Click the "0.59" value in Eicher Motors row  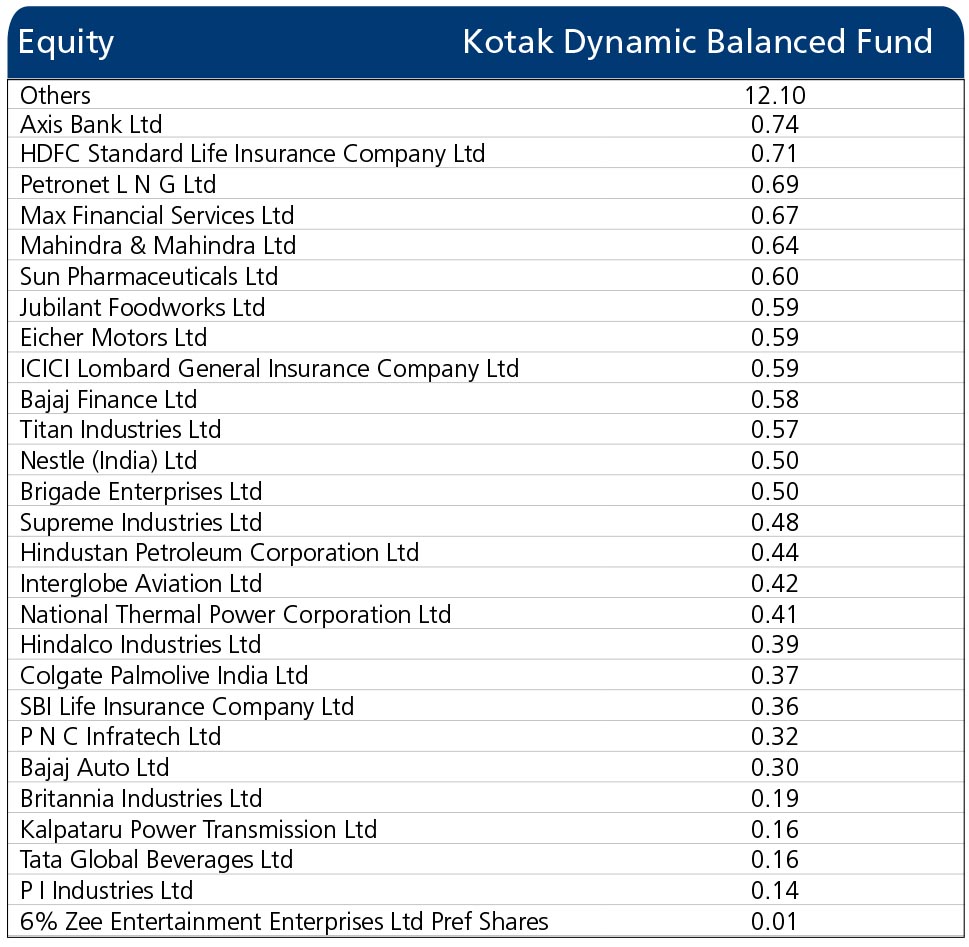click(775, 338)
